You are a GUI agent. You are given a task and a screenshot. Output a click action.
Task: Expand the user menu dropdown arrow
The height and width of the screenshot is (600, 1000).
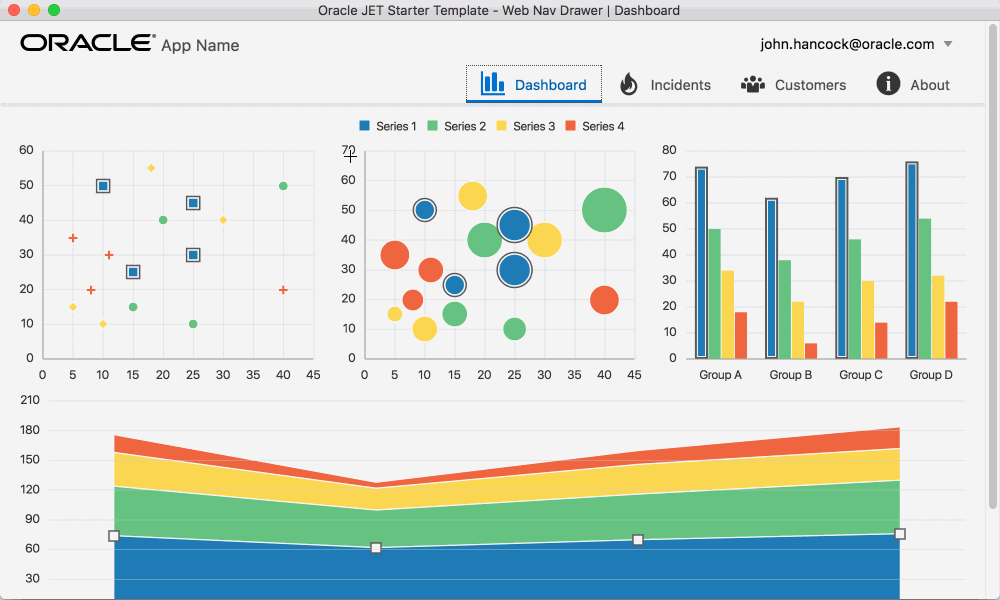click(x=948, y=44)
